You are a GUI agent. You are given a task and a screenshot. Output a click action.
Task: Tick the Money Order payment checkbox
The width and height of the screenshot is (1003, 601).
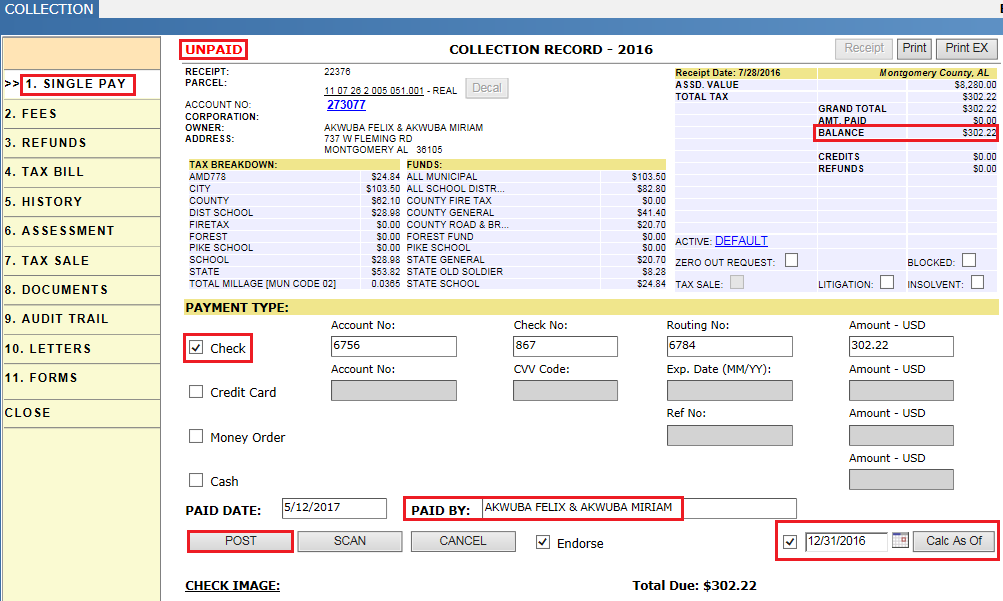[x=196, y=436]
